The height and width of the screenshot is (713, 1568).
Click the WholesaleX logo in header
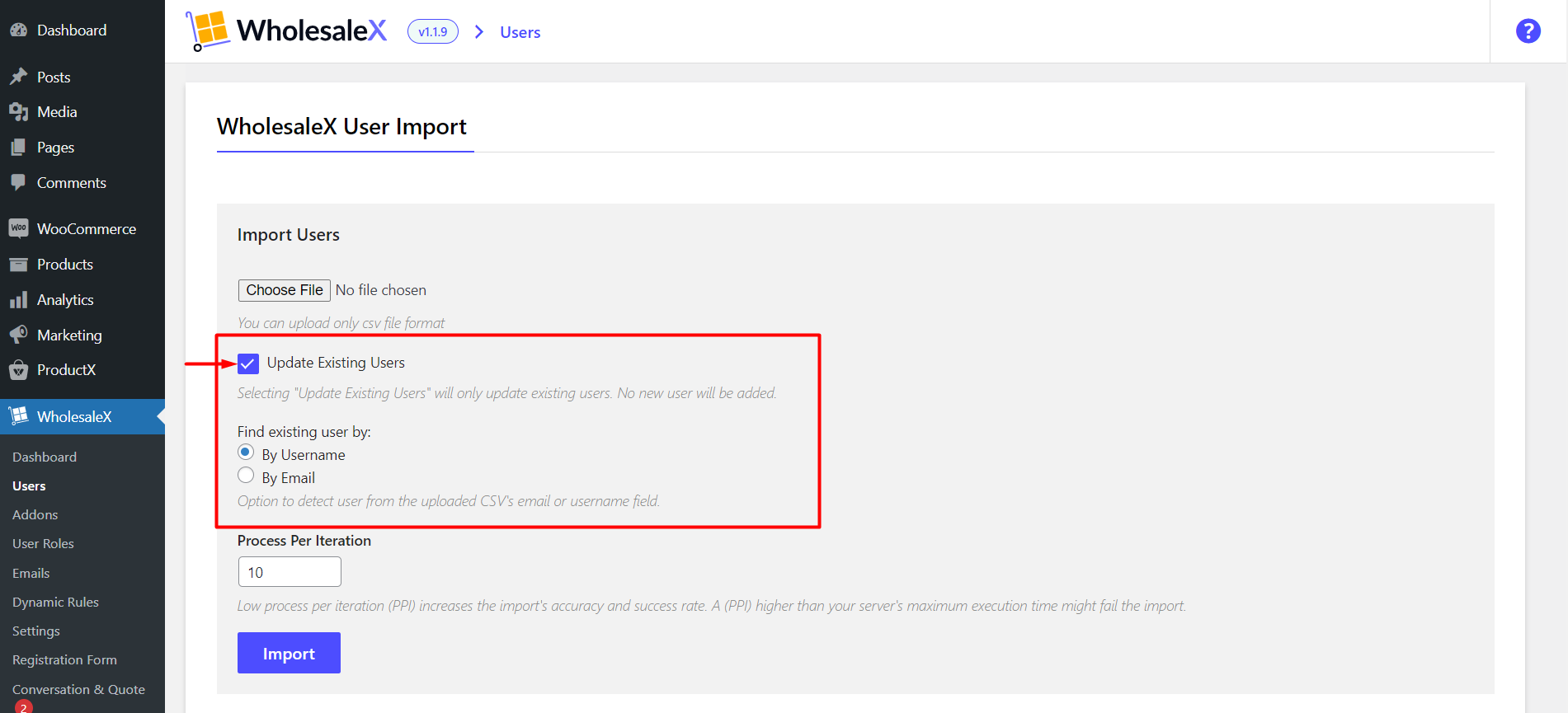(286, 30)
